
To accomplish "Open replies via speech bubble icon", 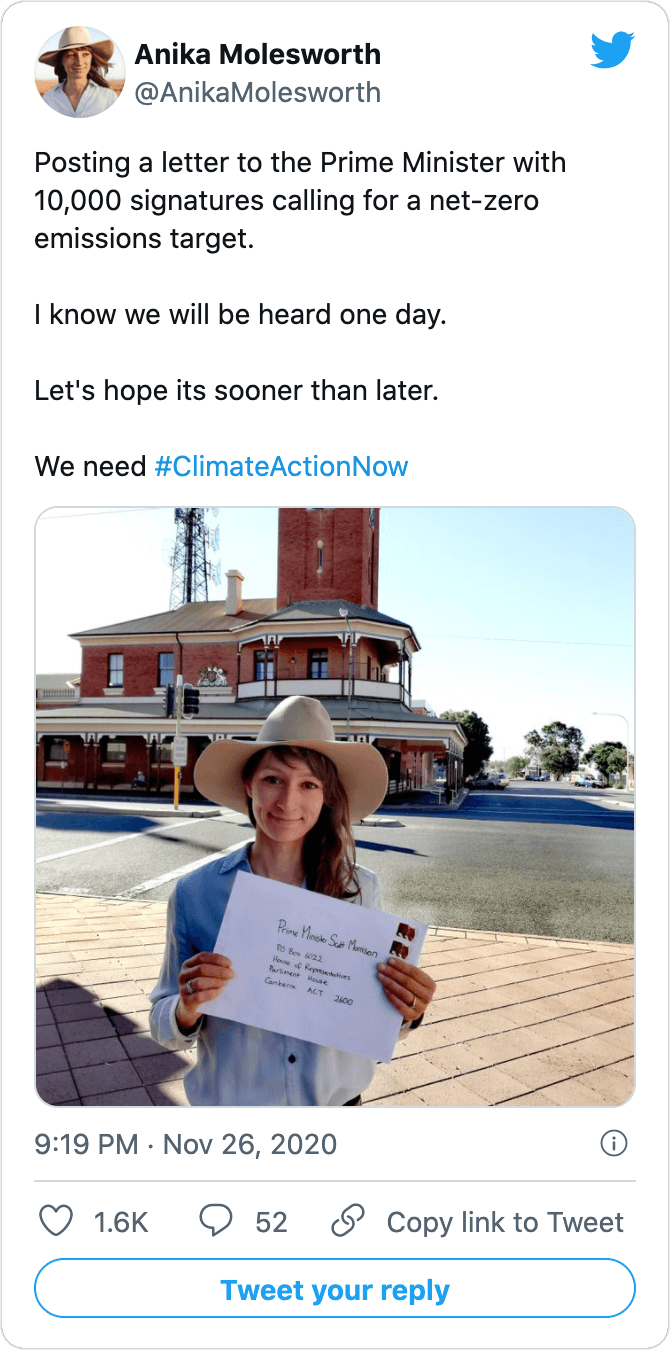I will (x=215, y=1221).
